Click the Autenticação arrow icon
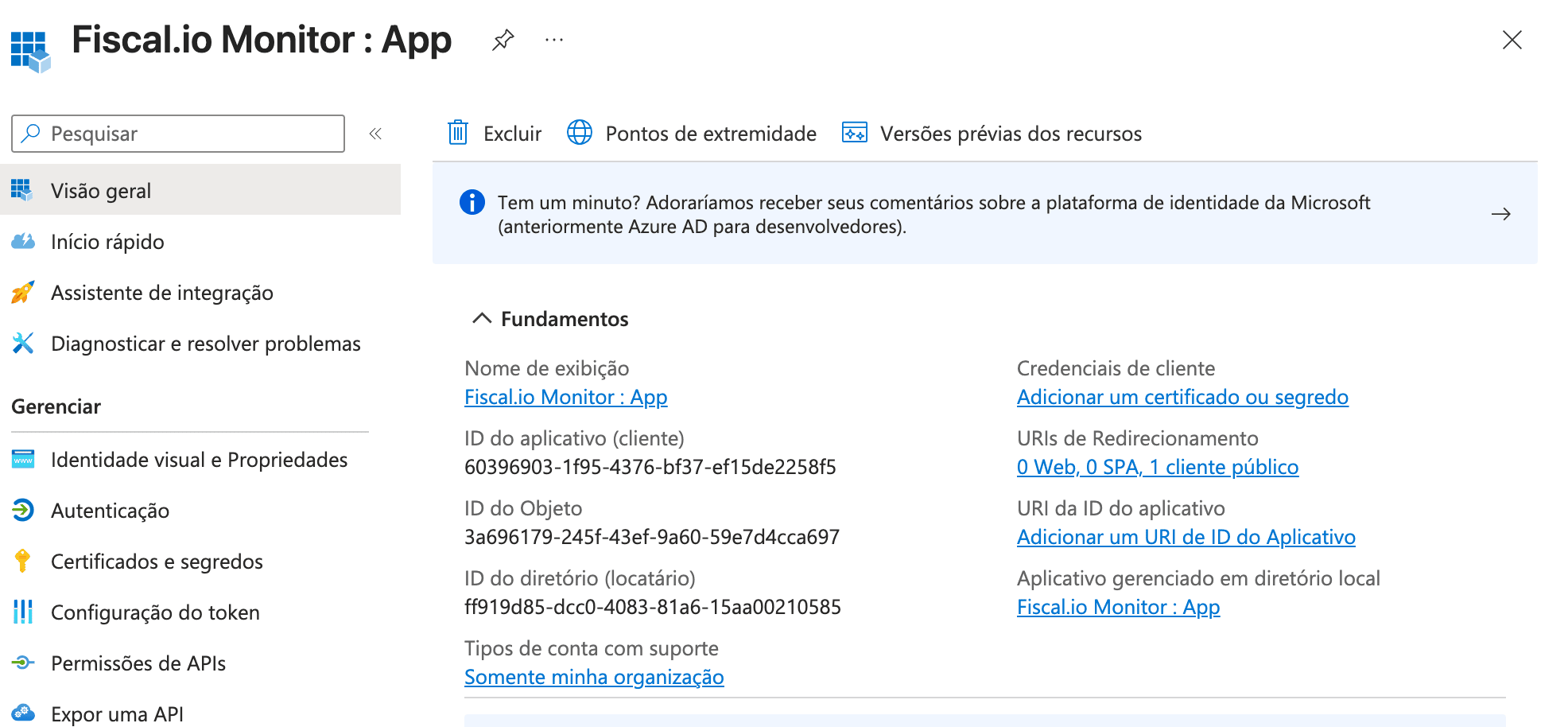This screenshot has width=1568, height=727. coord(23,510)
